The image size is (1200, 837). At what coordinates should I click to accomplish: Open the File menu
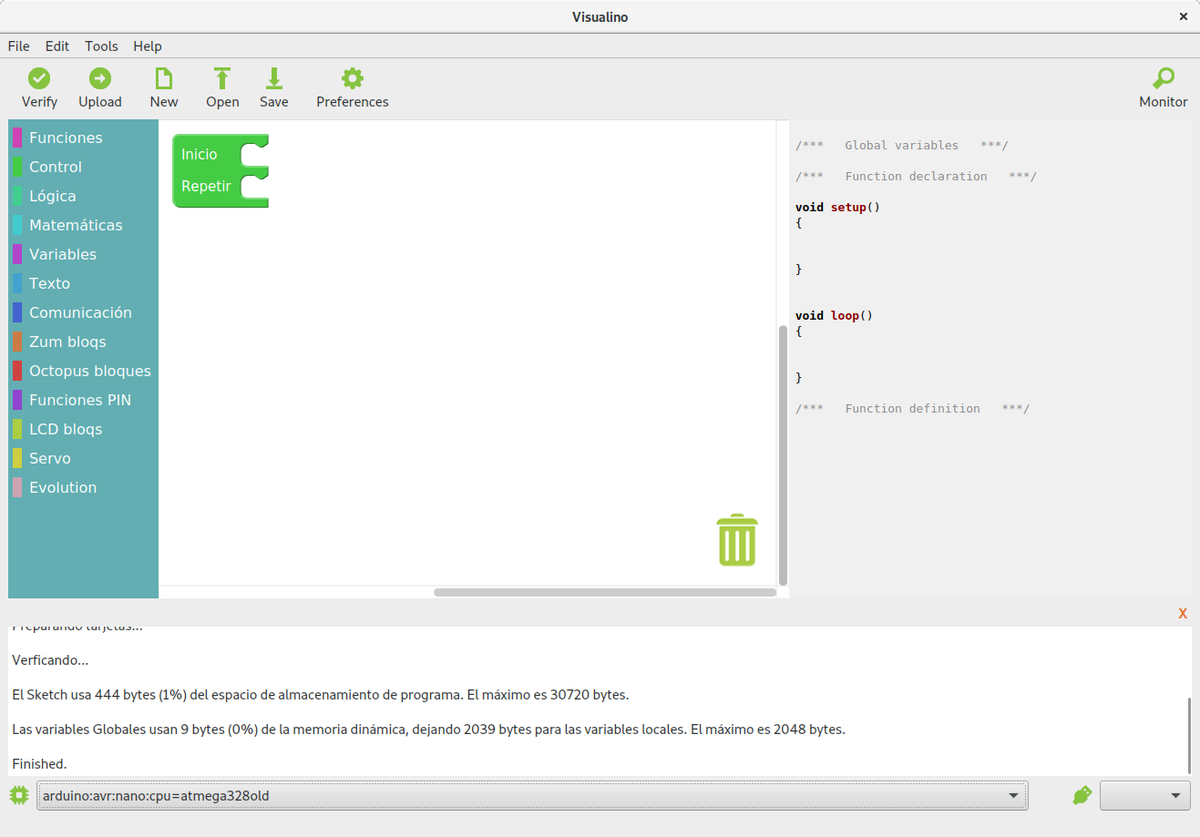click(x=19, y=46)
